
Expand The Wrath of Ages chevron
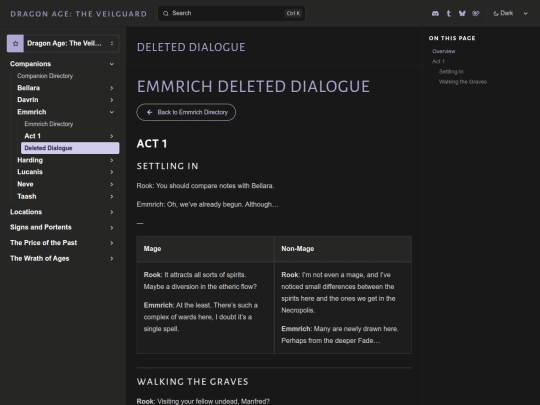point(112,258)
